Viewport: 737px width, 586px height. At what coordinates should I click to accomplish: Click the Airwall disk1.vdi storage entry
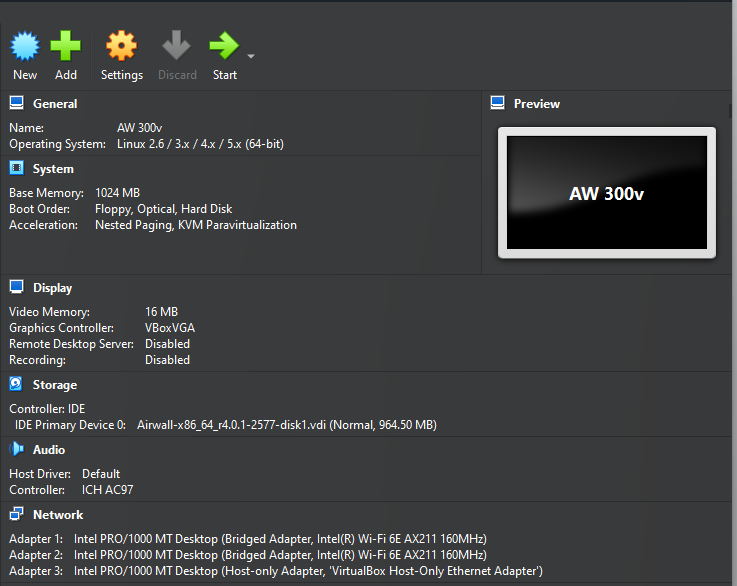click(x=287, y=425)
